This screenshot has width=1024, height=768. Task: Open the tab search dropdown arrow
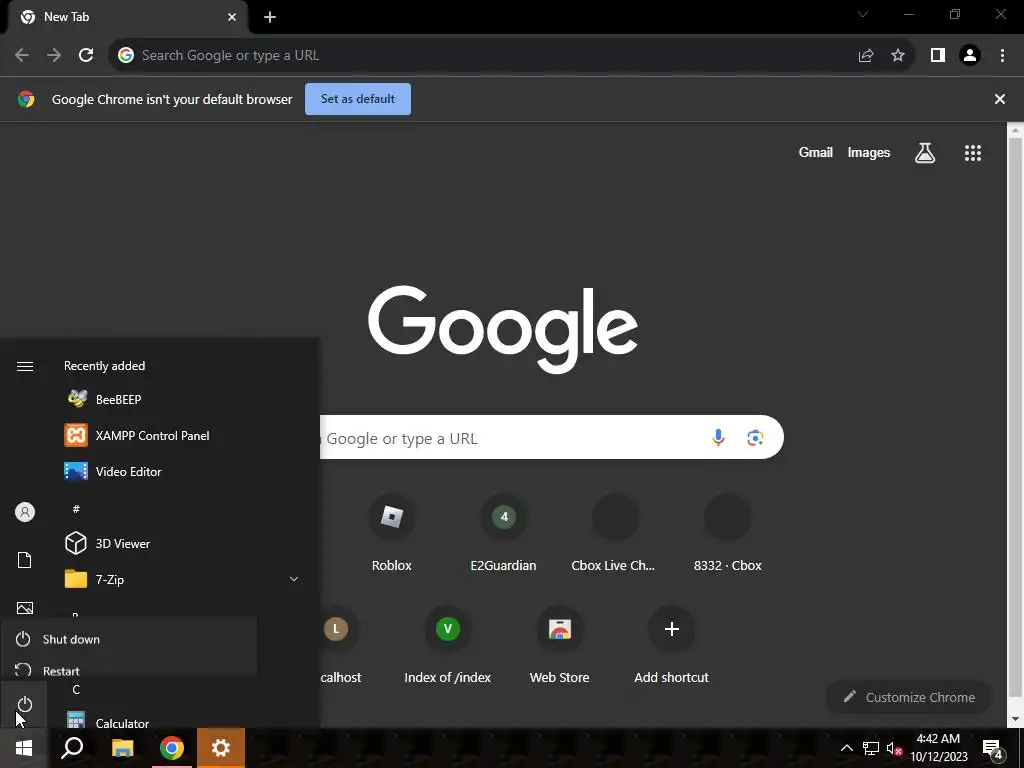tap(863, 14)
